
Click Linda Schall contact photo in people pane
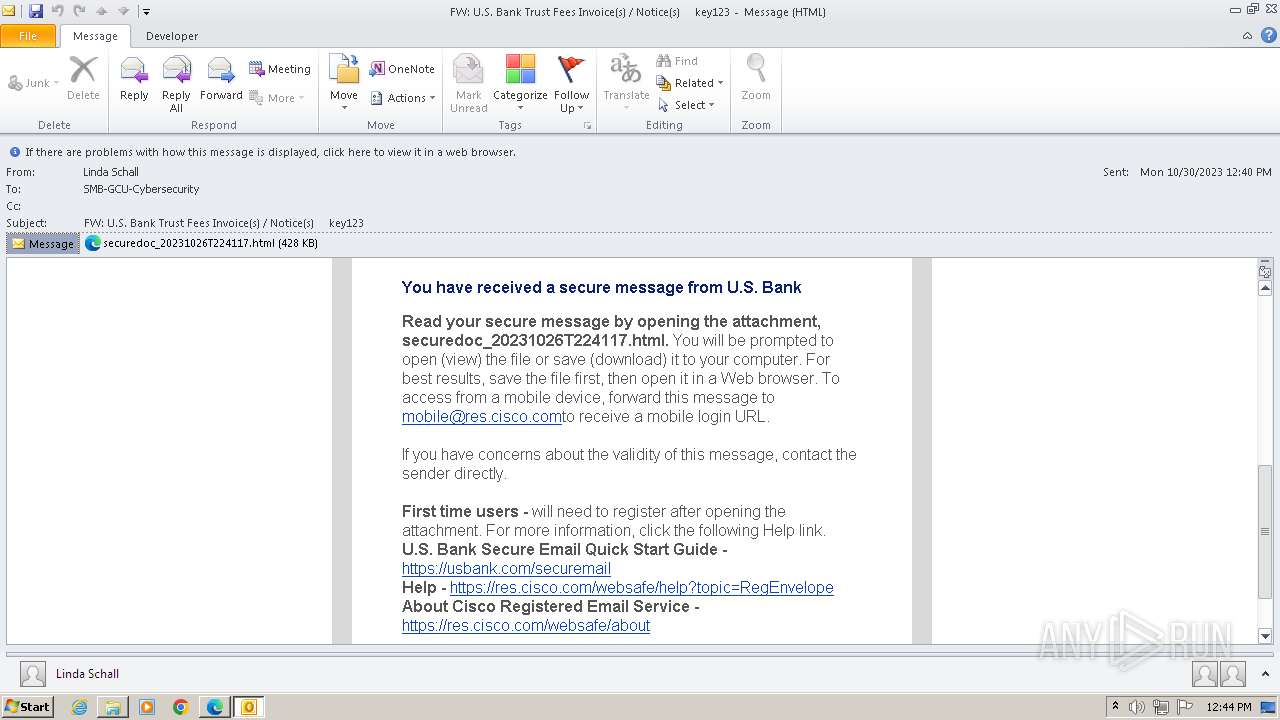(x=33, y=674)
